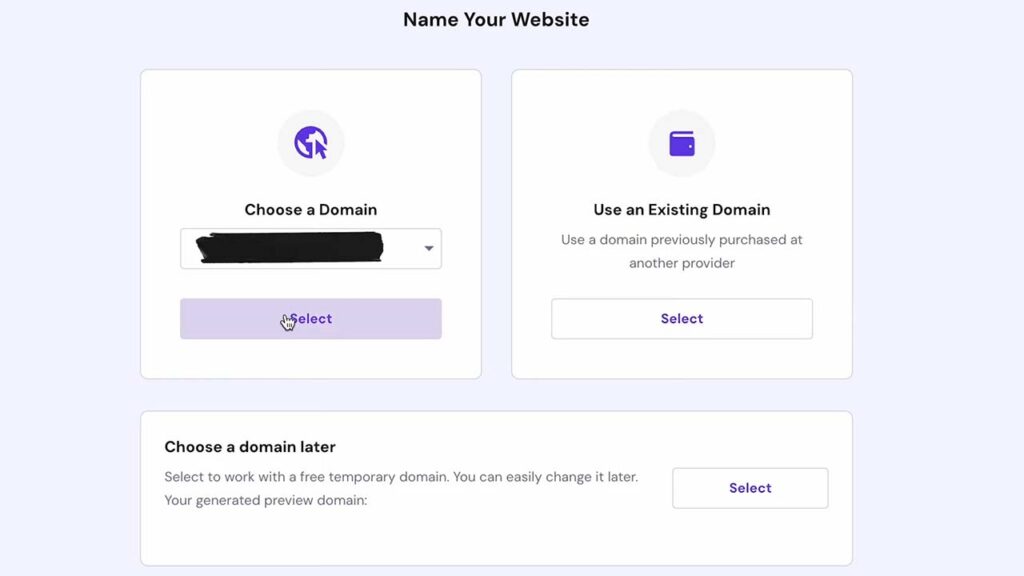Expand the domain dropdown arrow
Image resolution: width=1024 pixels, height=576 pixels.
428,248
